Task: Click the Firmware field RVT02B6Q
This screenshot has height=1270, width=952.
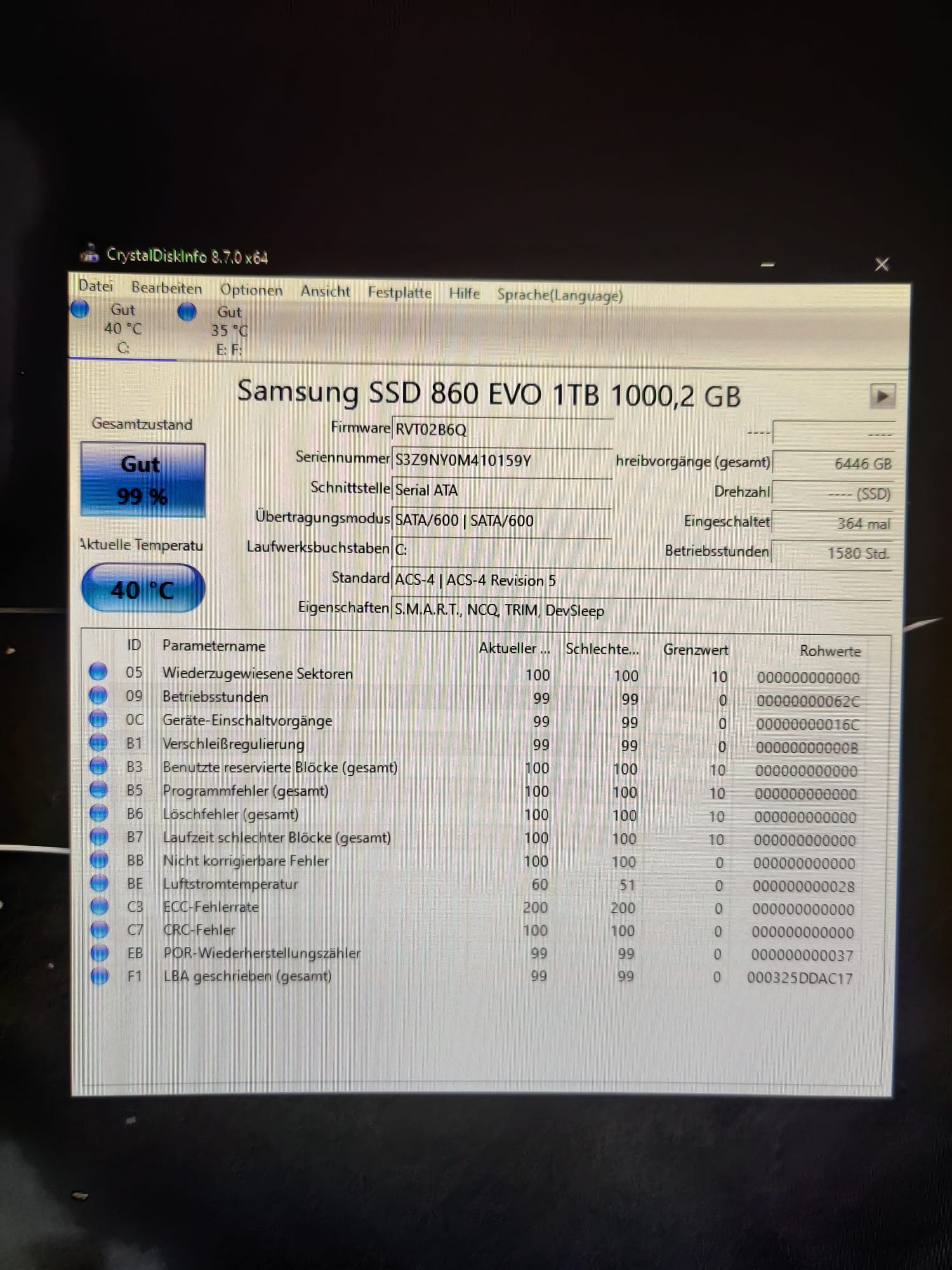Action: pos(502,430)
